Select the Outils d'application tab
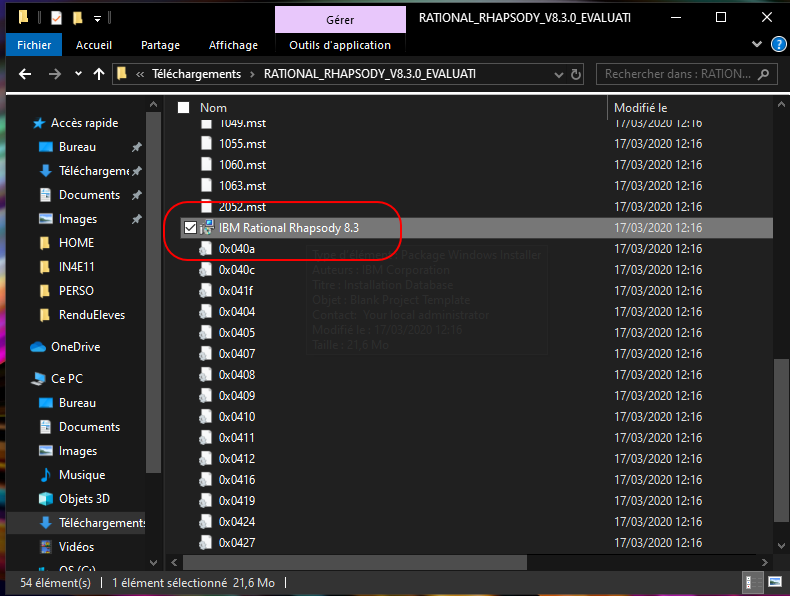The image size is (790, 596). pos(340,45)
